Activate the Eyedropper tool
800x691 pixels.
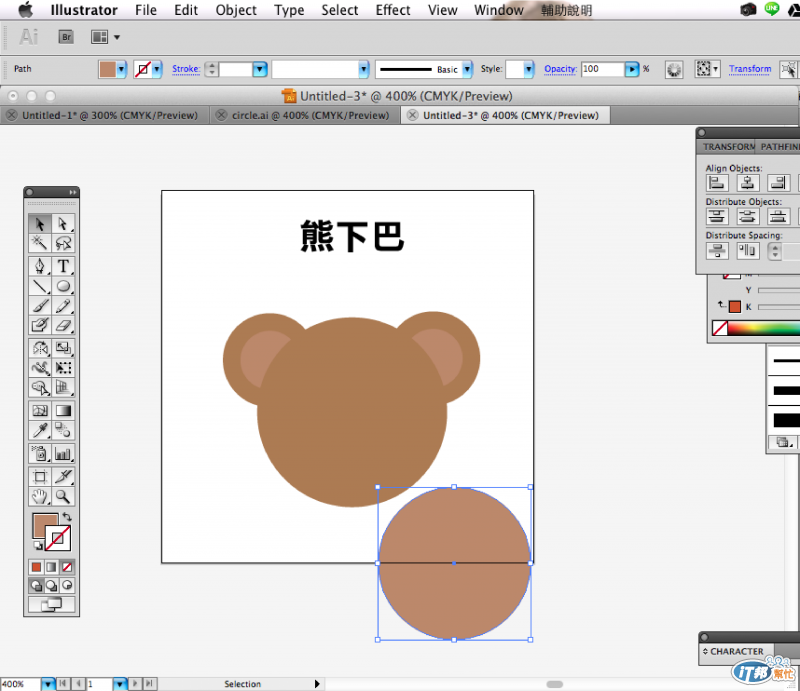tap(40, 430)
